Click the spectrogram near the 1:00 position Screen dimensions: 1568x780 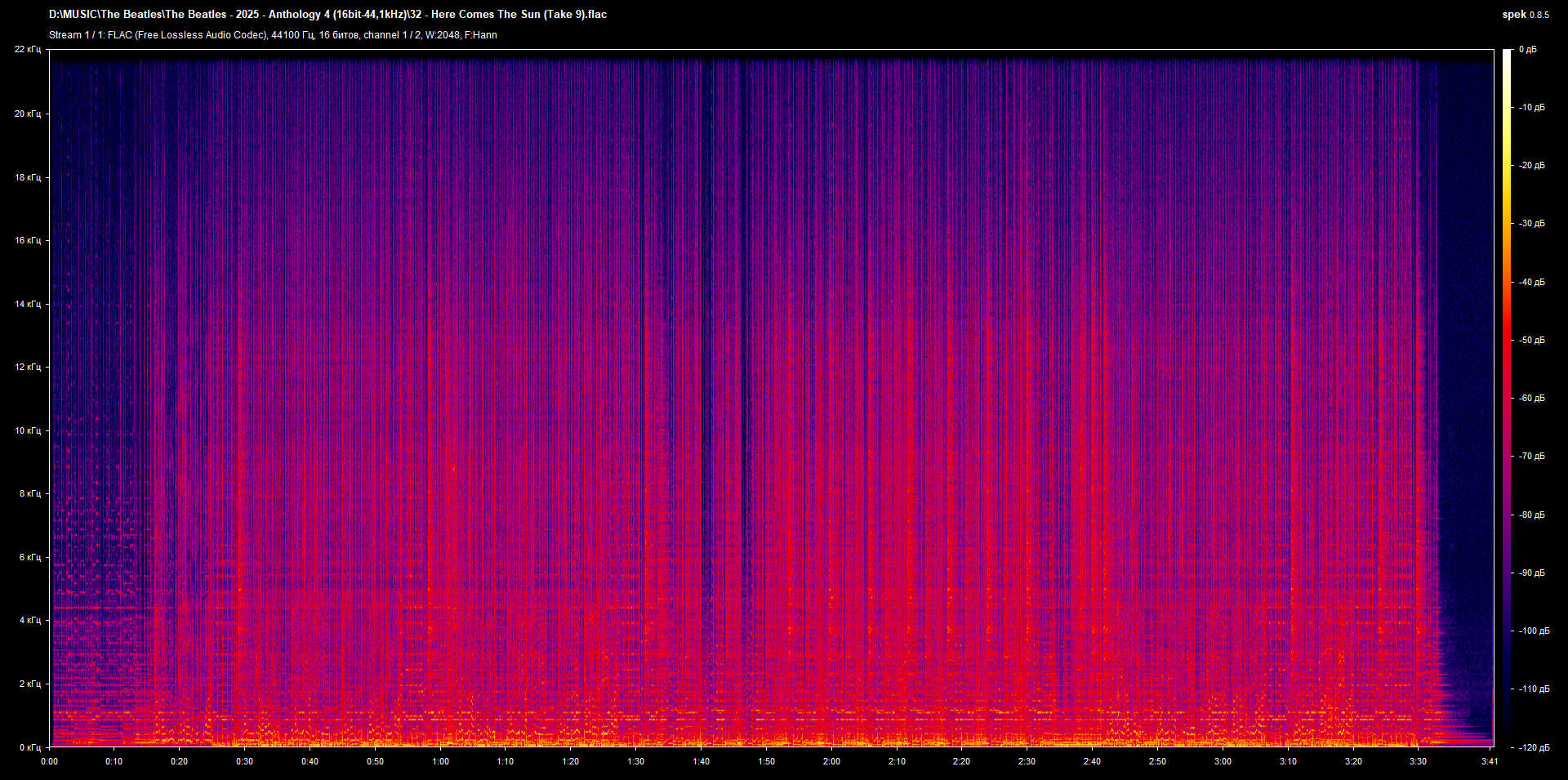441,408
